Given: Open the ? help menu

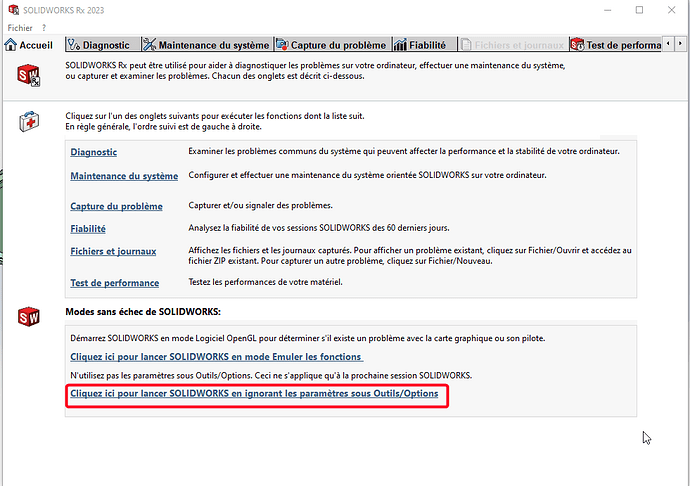Looking at the screenshot, I should pyautogui.click(x=44, y=28).
